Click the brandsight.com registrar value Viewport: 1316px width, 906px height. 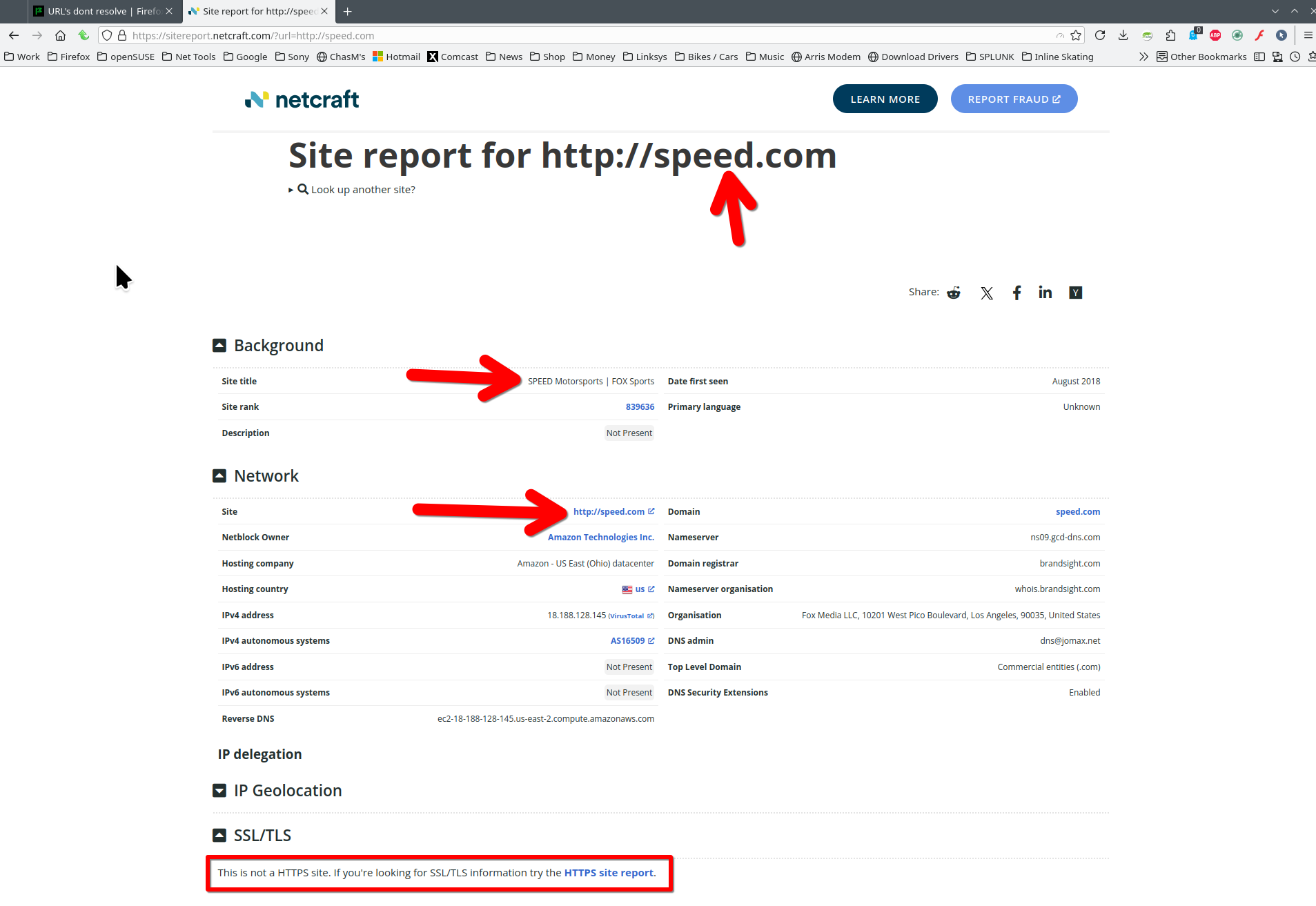[1070, 564]
